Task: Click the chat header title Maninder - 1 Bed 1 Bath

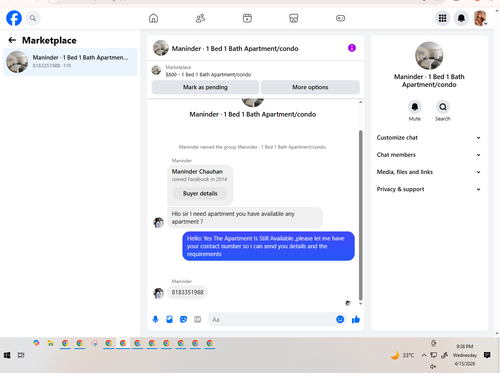Action: coord(235,49)
